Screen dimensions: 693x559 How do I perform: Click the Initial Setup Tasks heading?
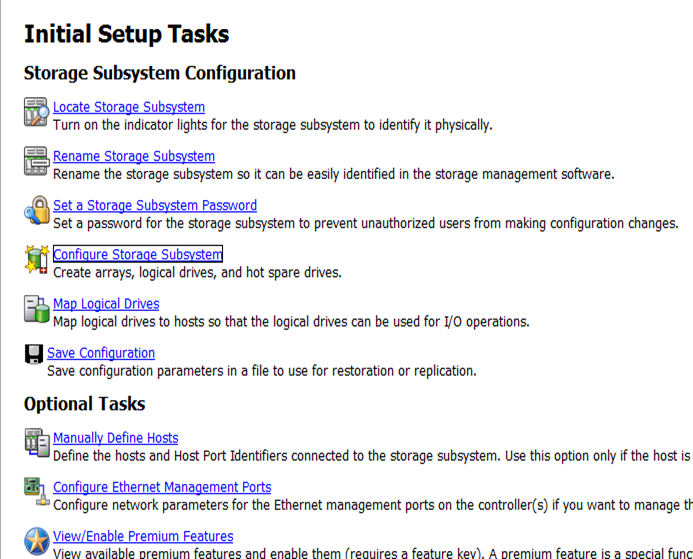[x=126, y=34]
